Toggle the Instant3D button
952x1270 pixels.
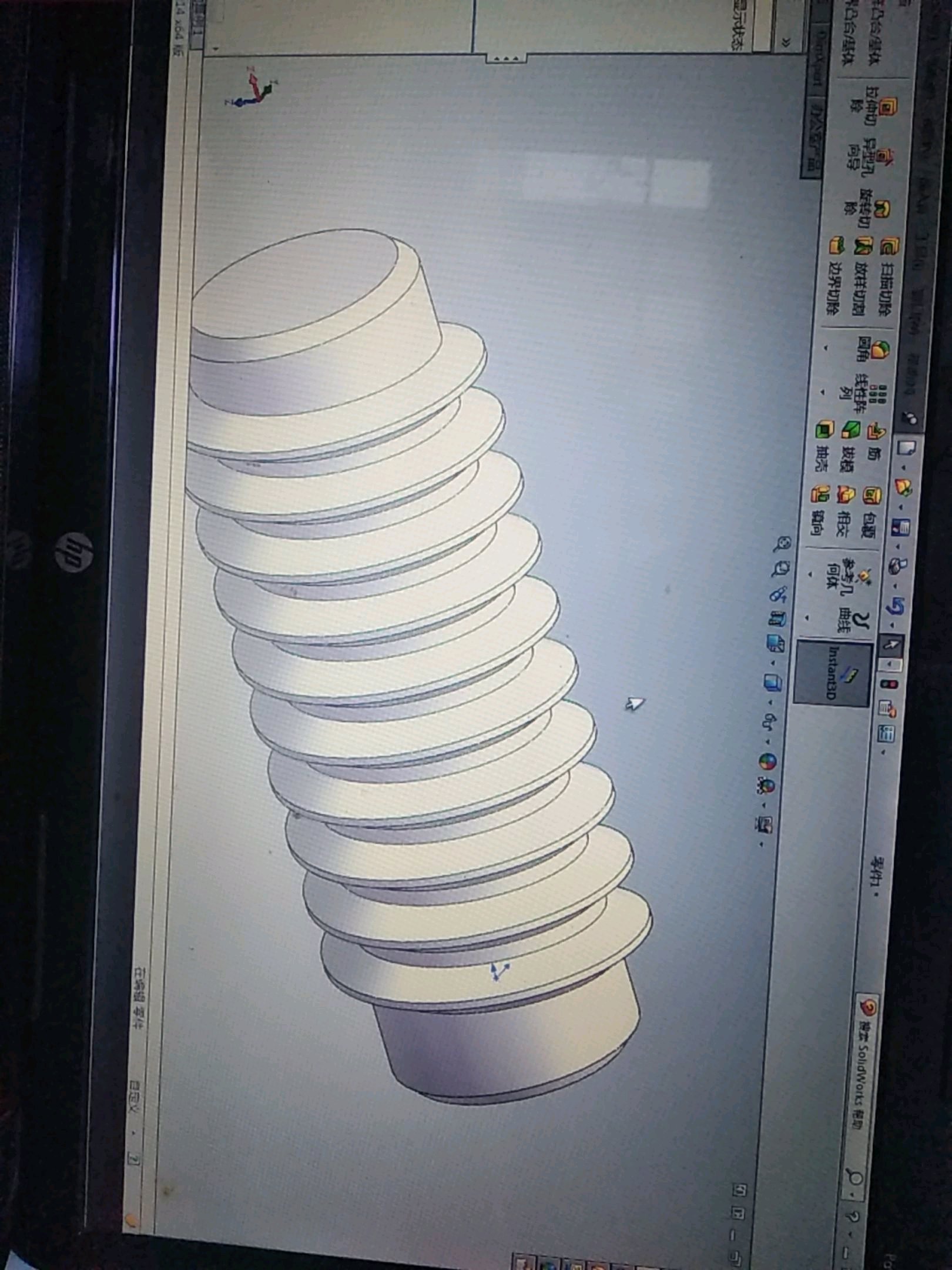click(833, 672)
